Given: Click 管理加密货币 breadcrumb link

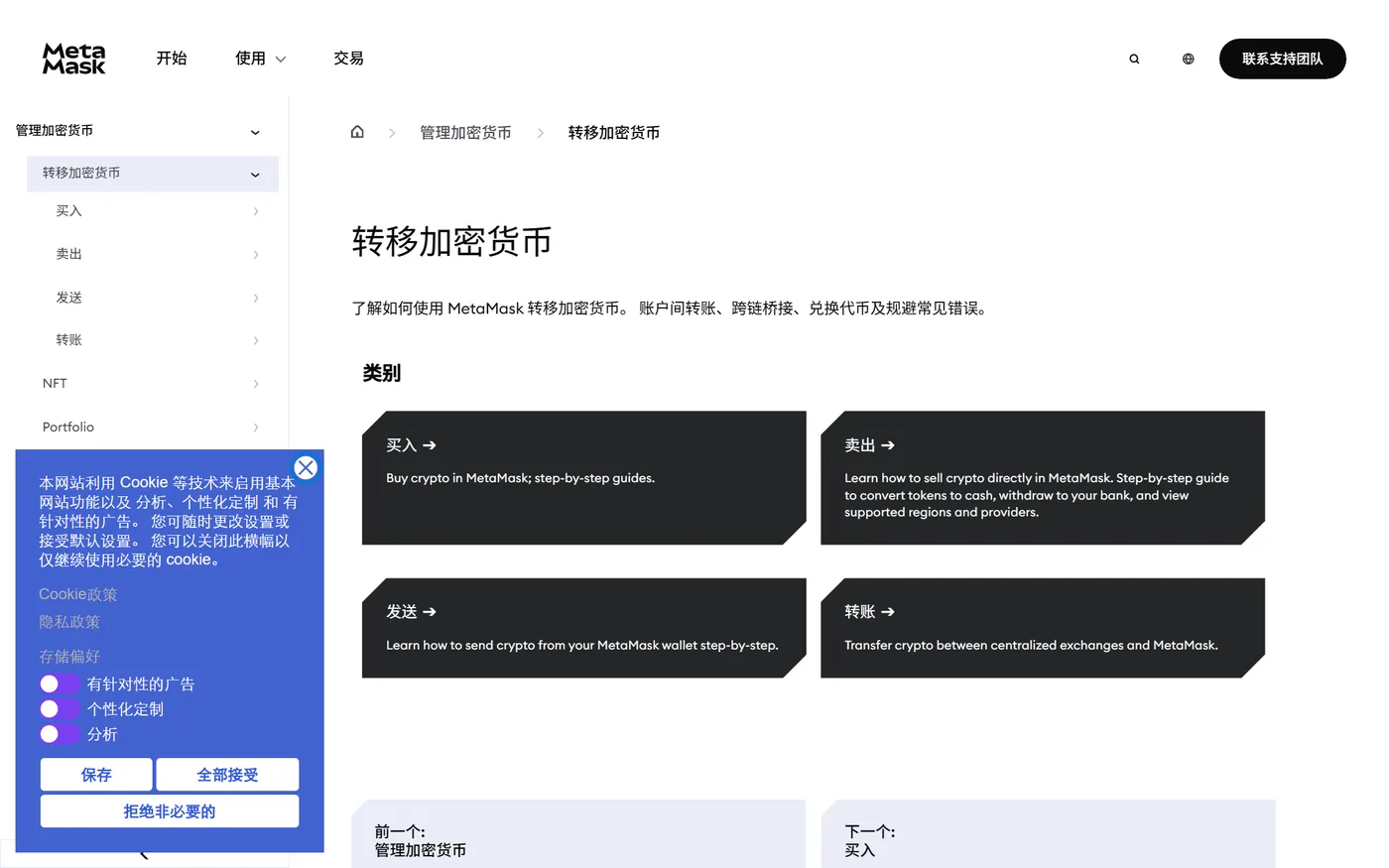Looking at the screenshot, I should click(x=465, y=133).
